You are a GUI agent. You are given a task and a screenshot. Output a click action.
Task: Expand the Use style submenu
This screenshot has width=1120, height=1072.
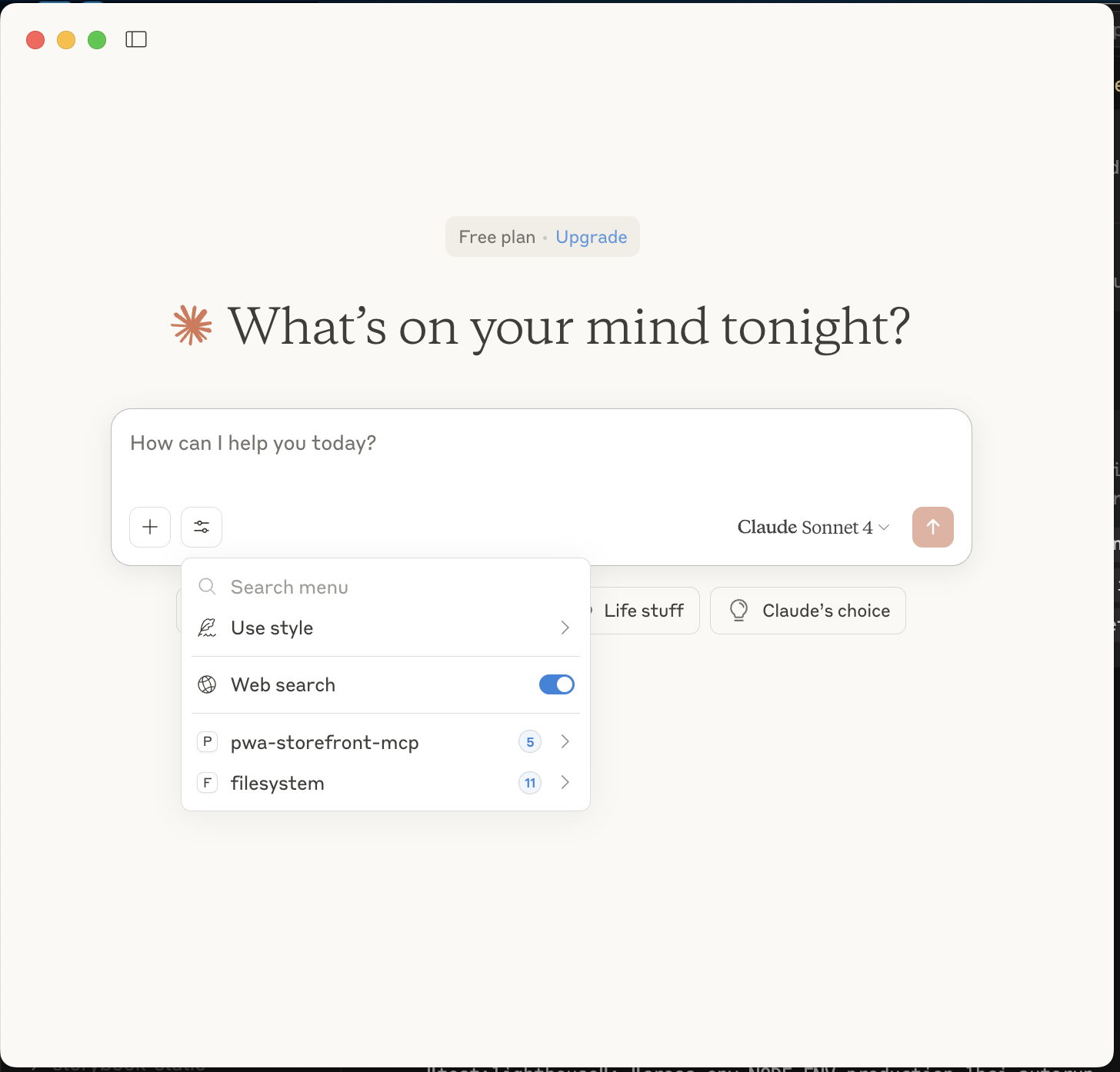point(565,628)
